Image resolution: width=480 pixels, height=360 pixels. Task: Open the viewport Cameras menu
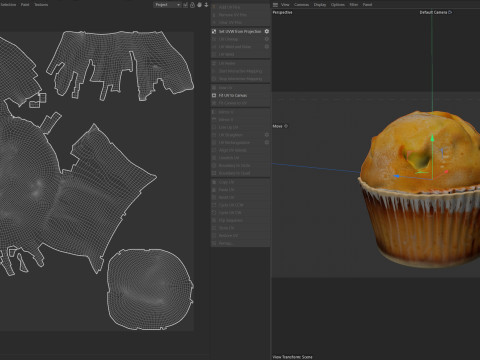302,5
